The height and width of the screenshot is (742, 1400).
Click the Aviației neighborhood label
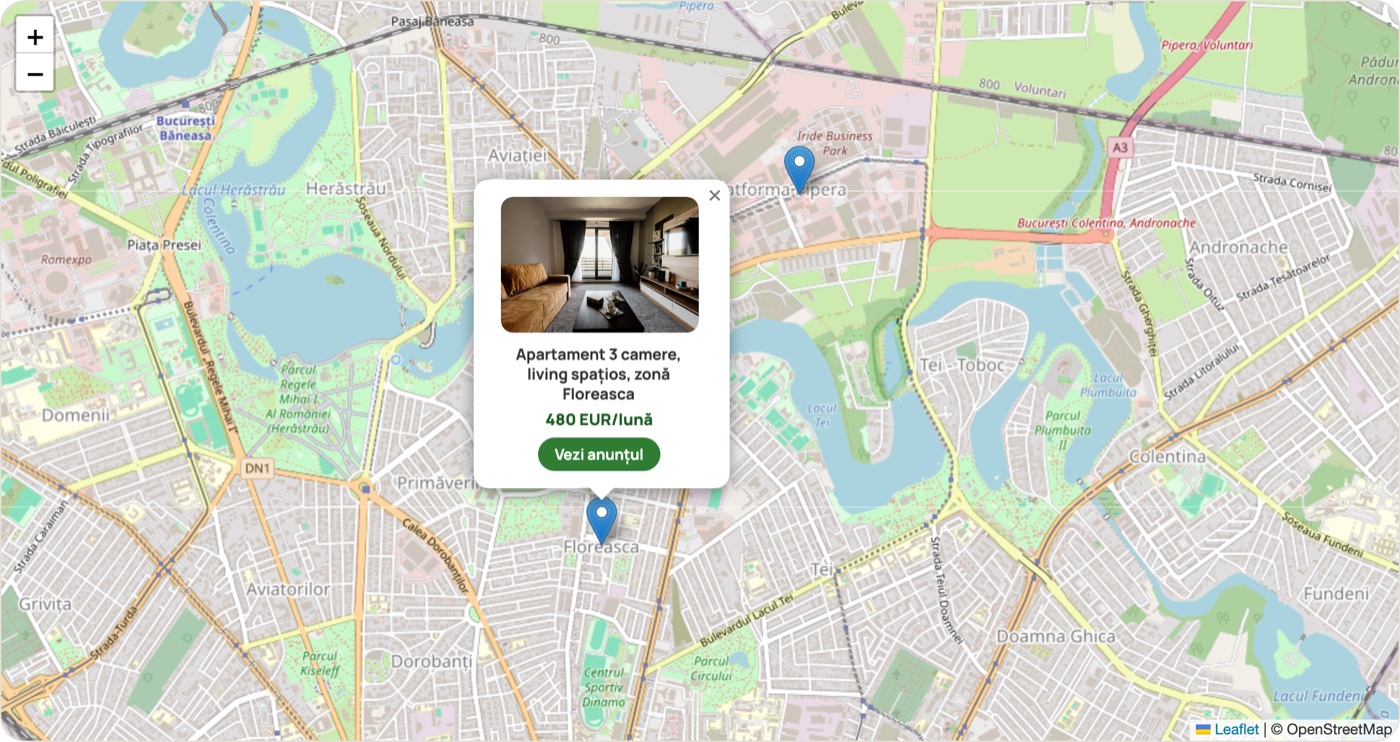pos(517,156)
